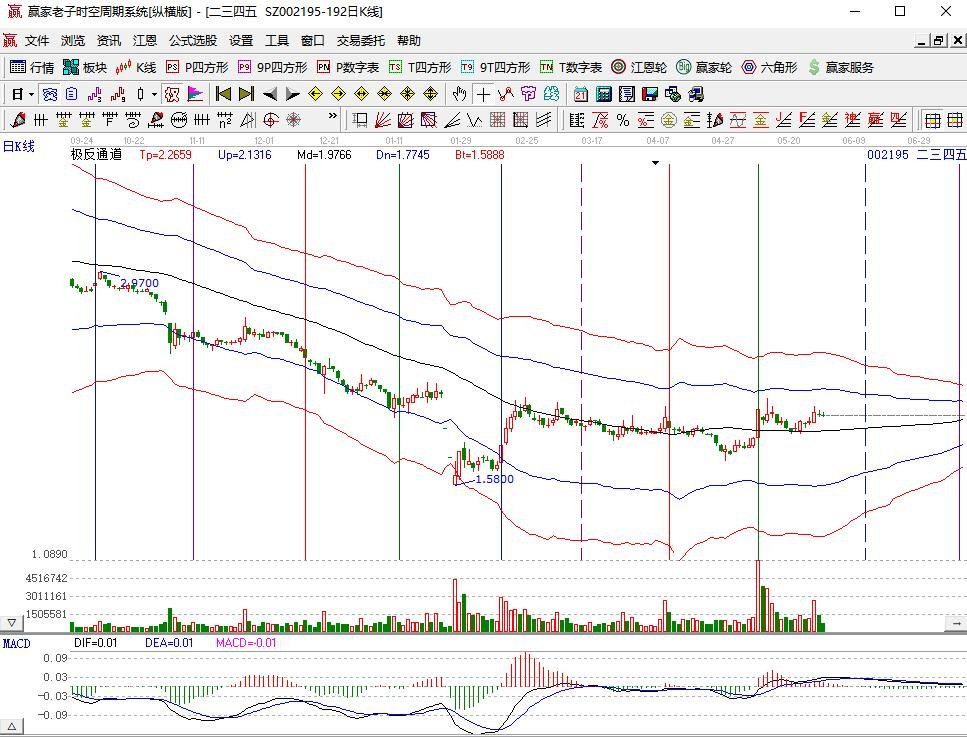The image size is (967, 737).
Task: Toggle the crosshair cursor tool
Action: [x=483, y=94]
